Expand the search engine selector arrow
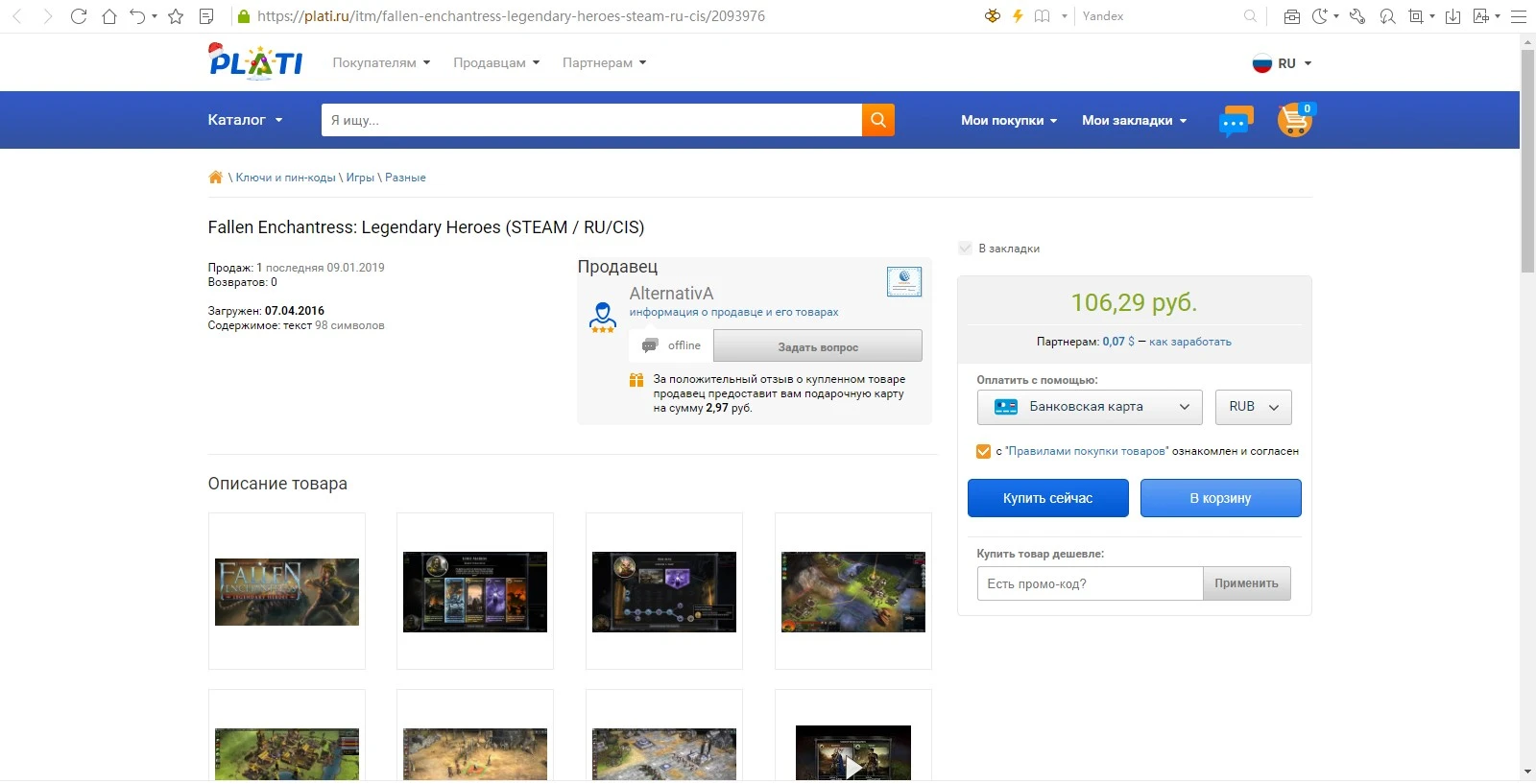 [1064, 16]
